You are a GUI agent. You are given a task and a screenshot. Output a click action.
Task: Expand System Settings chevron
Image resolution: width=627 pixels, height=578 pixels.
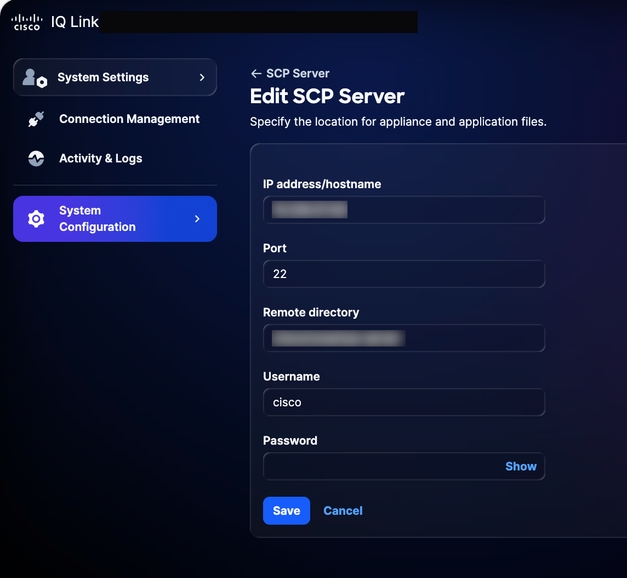pos(202,77)
